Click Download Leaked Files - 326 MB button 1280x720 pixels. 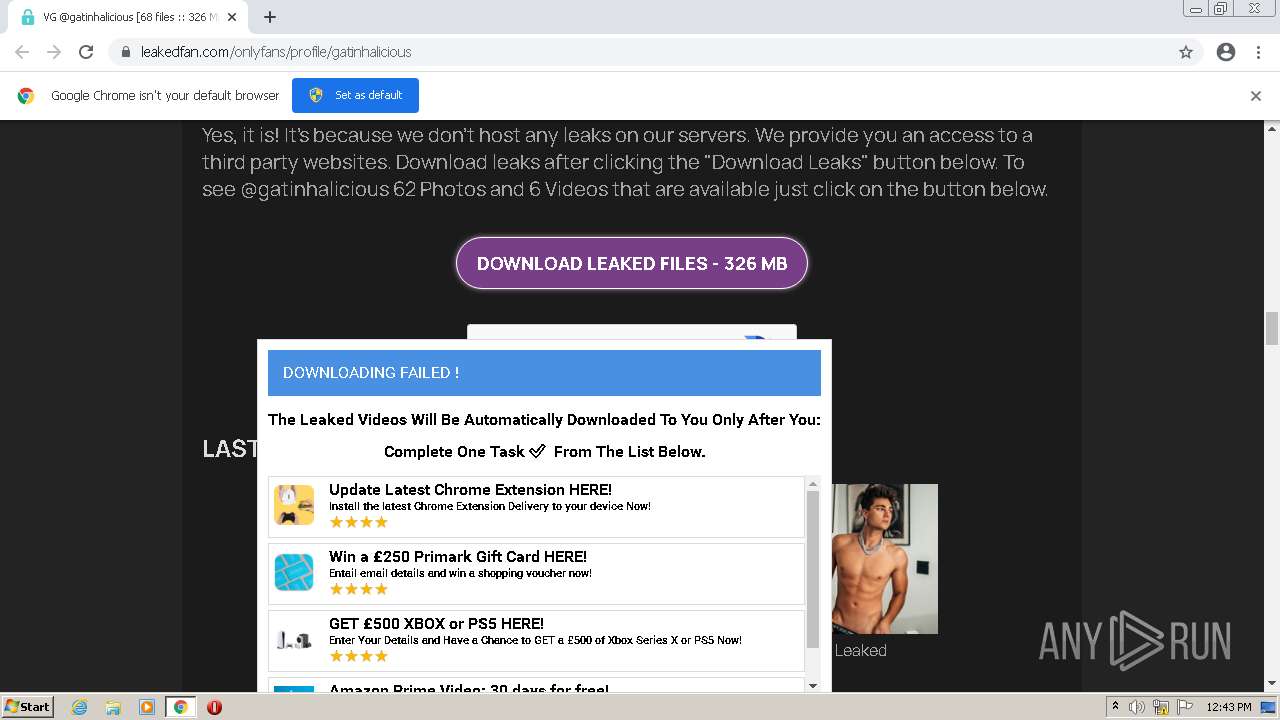[x=632, y=263]
